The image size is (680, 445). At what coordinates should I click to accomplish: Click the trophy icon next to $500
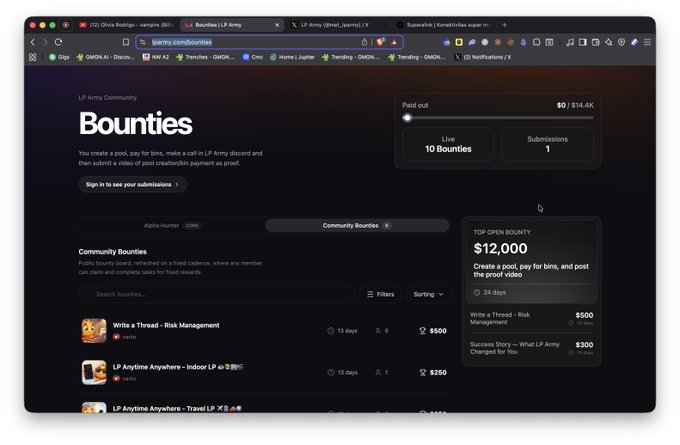pos(422,331)
